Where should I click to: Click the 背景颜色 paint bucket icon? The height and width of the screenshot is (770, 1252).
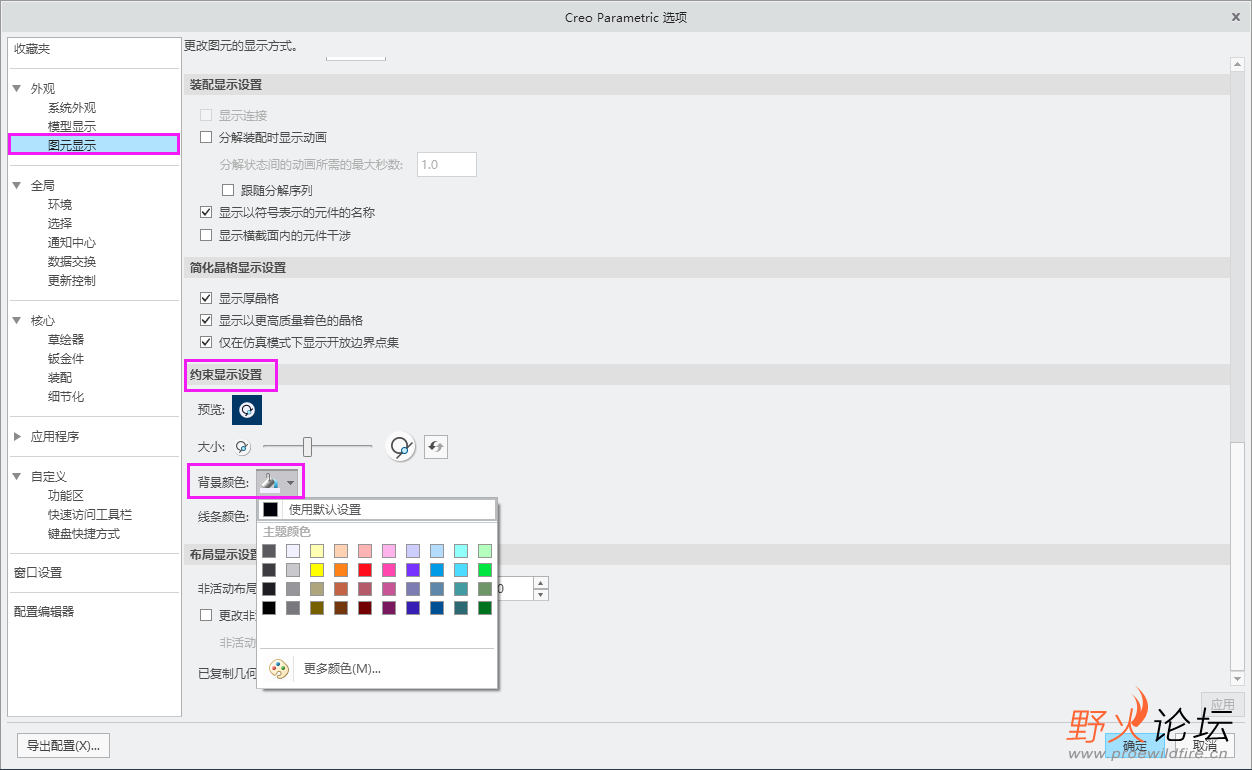269,483
